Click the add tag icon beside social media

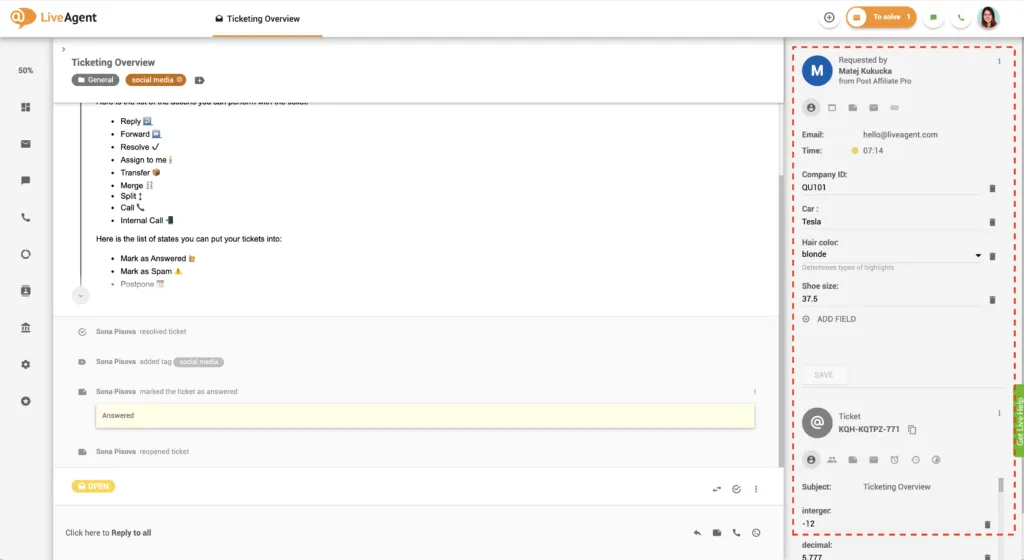[x=199, y=80]
